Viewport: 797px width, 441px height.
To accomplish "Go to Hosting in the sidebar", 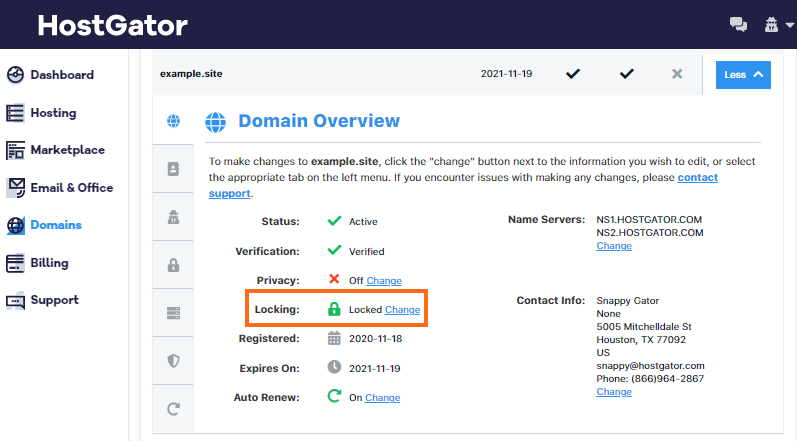I will tap(53, 113).
